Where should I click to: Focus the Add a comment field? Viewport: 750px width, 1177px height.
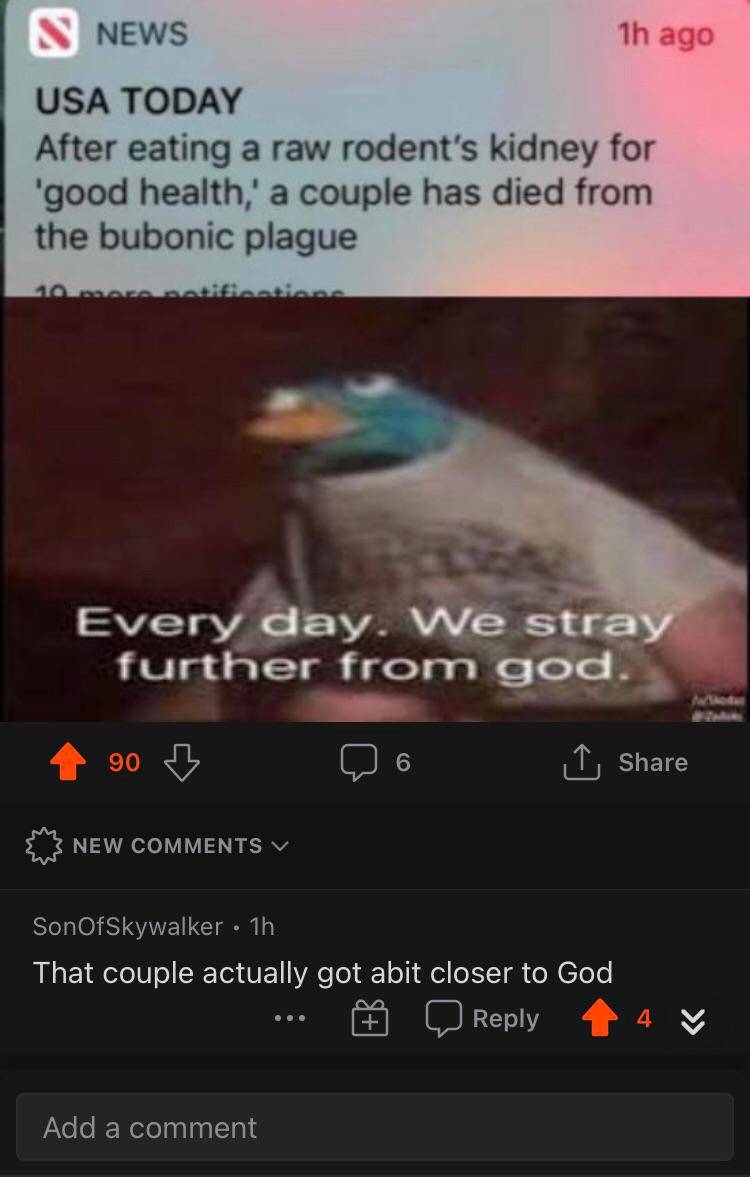click(375, 1127)
